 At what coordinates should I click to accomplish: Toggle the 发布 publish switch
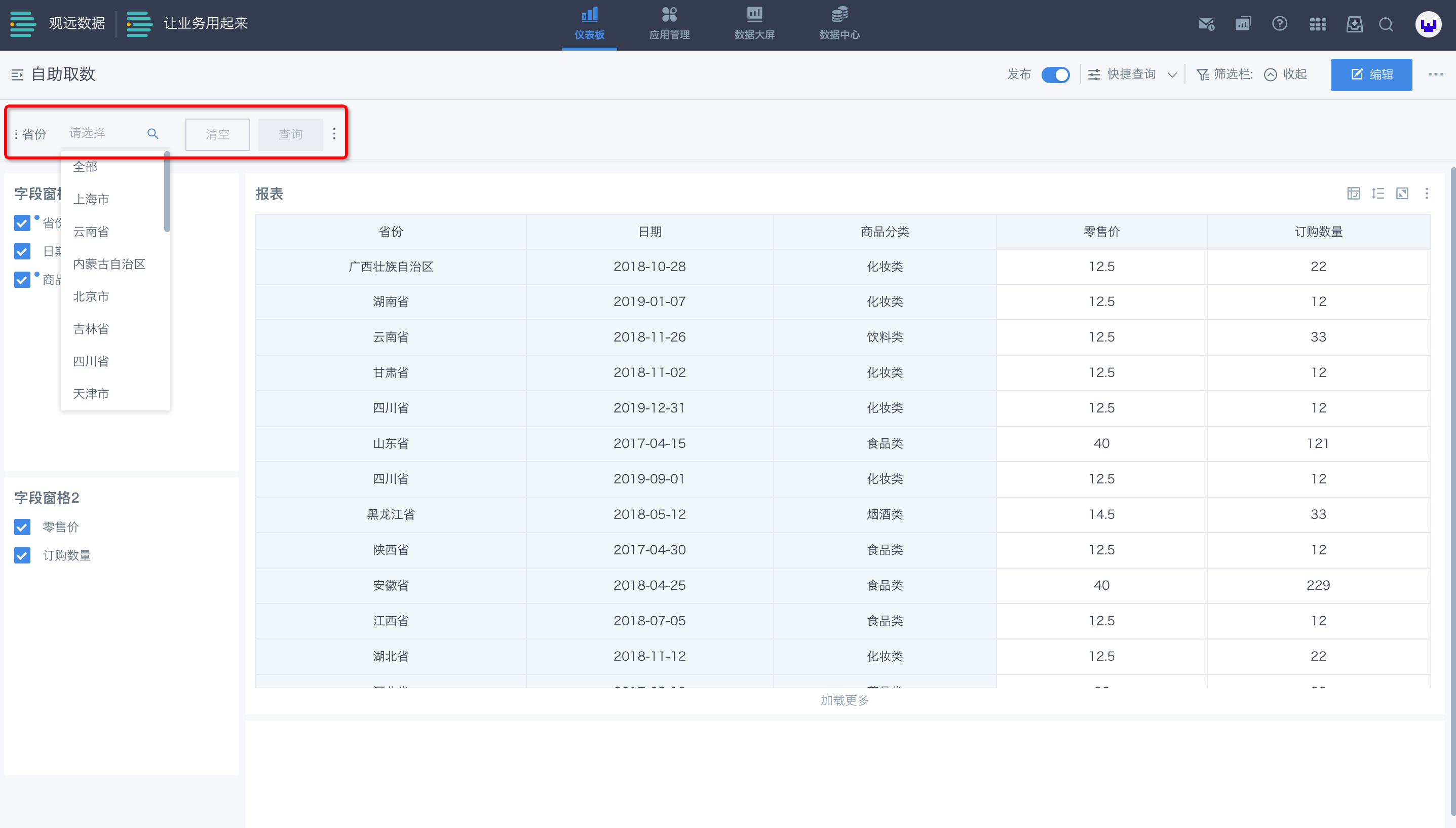click(x=1055, y=74)
